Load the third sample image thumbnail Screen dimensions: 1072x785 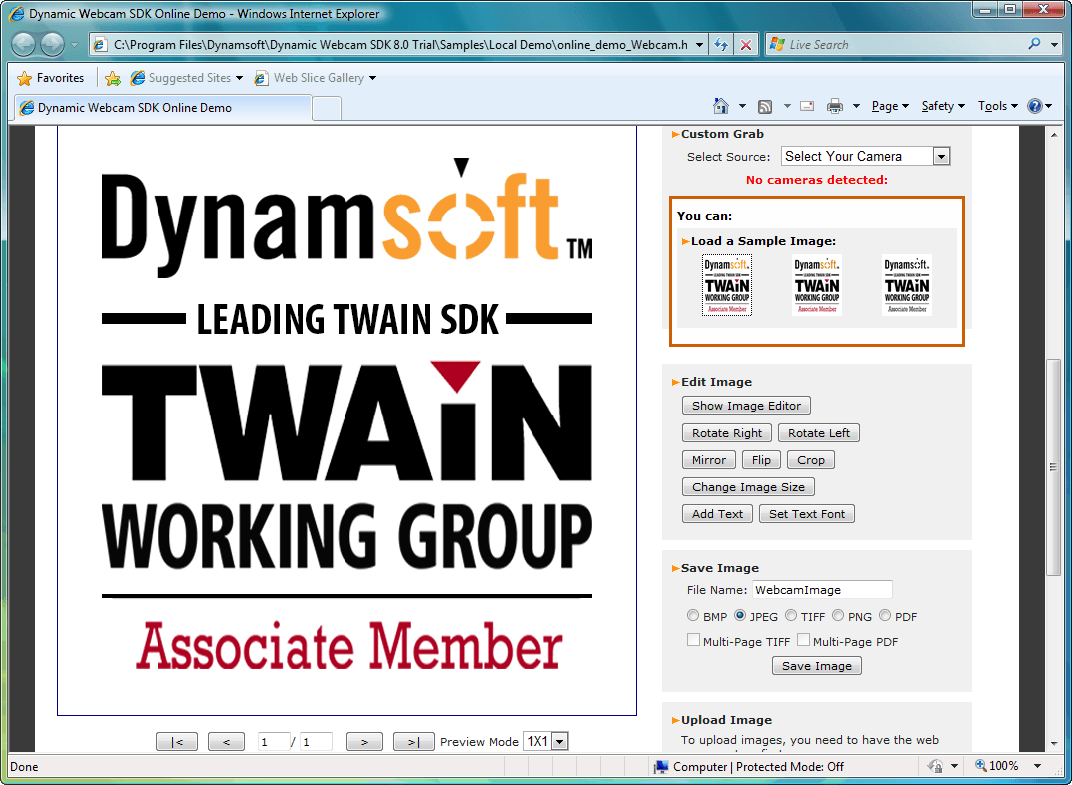tap(907, 284)
